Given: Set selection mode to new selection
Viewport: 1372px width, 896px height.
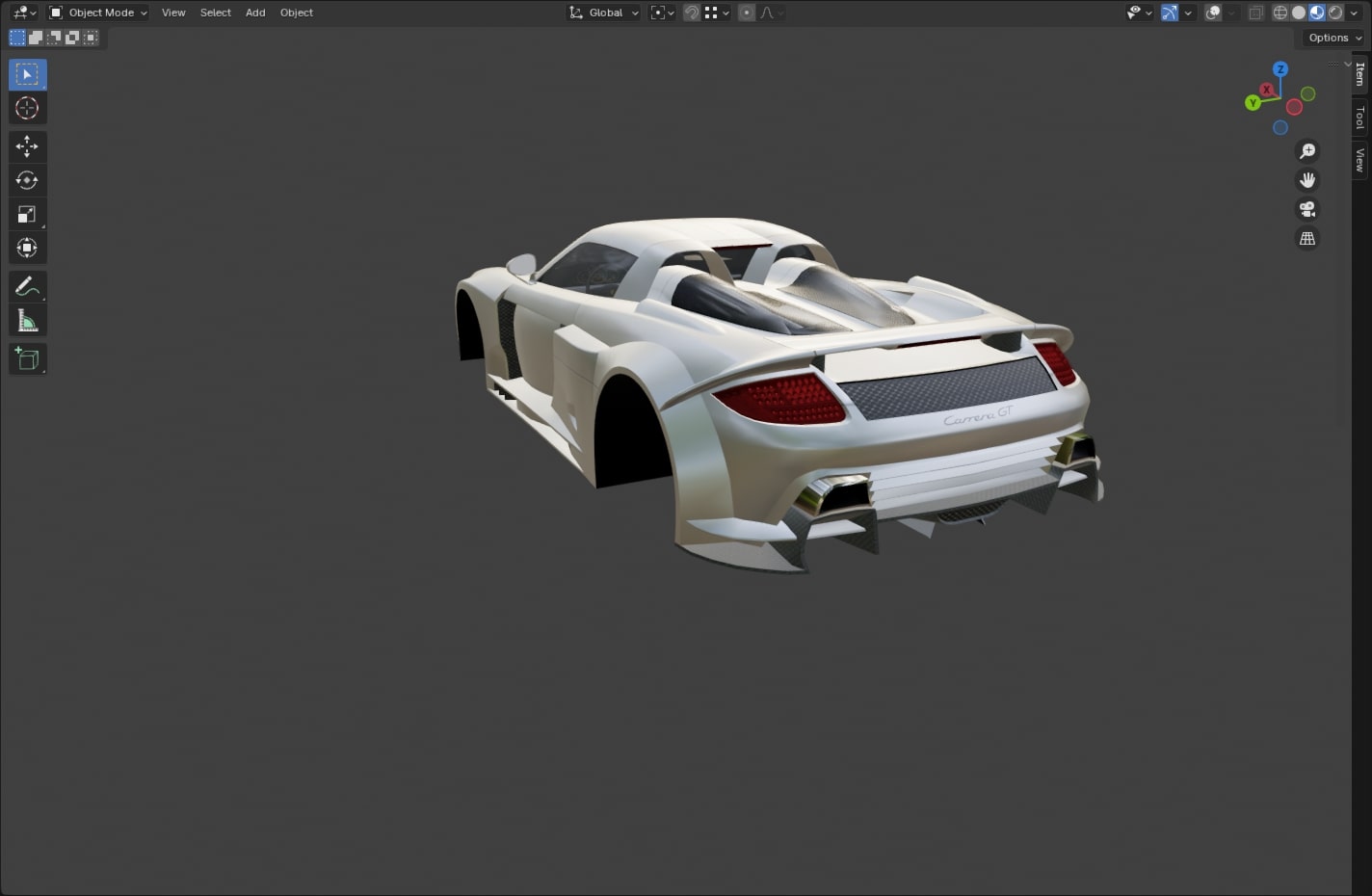Looking at the screenshot, I should (x=17, y=38).
